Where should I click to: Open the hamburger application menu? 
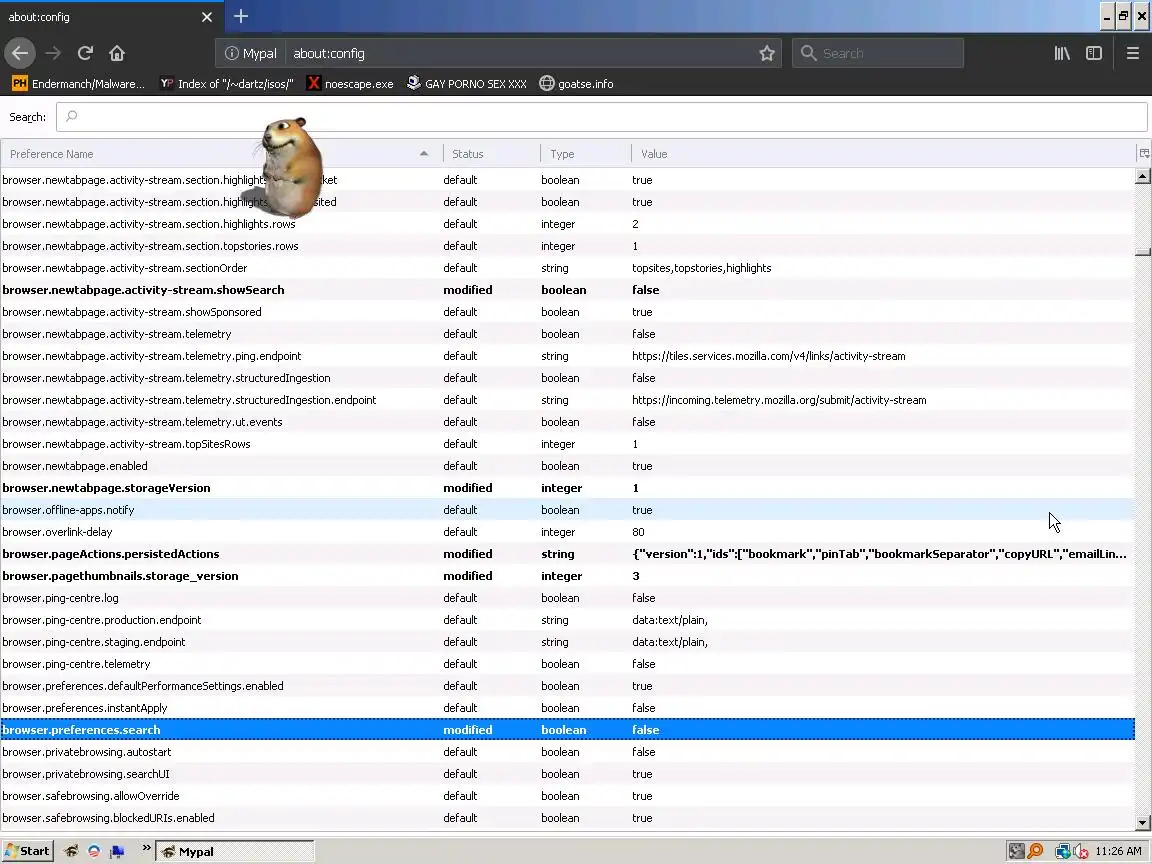coord(1132,53)
